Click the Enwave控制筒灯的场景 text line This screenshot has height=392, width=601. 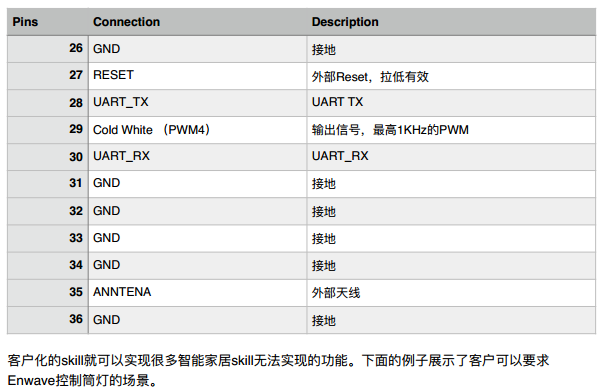coord(82,381)
